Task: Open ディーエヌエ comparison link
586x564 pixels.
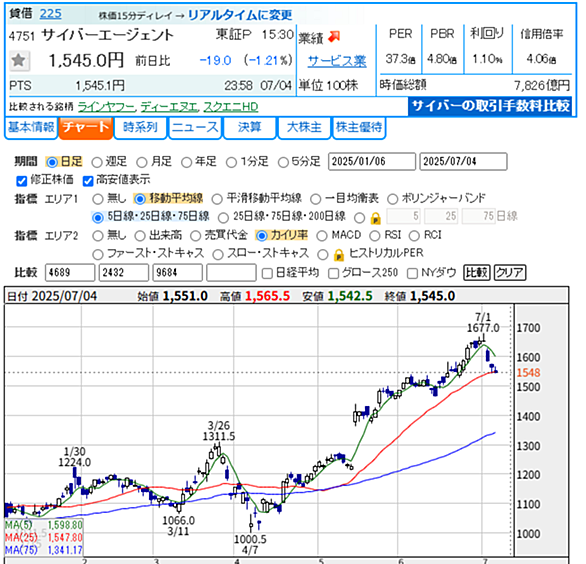Action: [169, 108]
